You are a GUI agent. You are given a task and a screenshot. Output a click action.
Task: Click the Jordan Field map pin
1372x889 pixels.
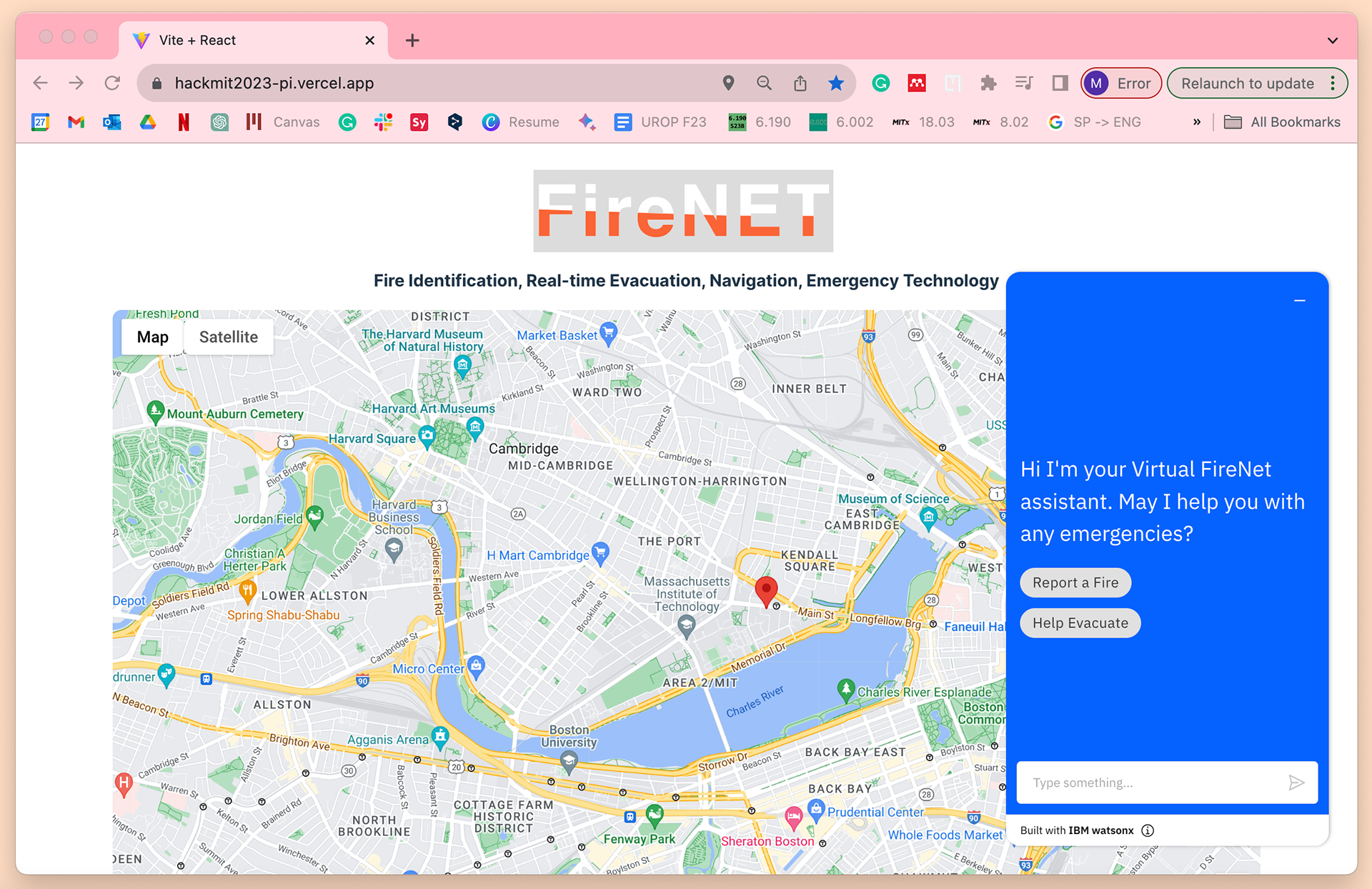coord(314,516)
